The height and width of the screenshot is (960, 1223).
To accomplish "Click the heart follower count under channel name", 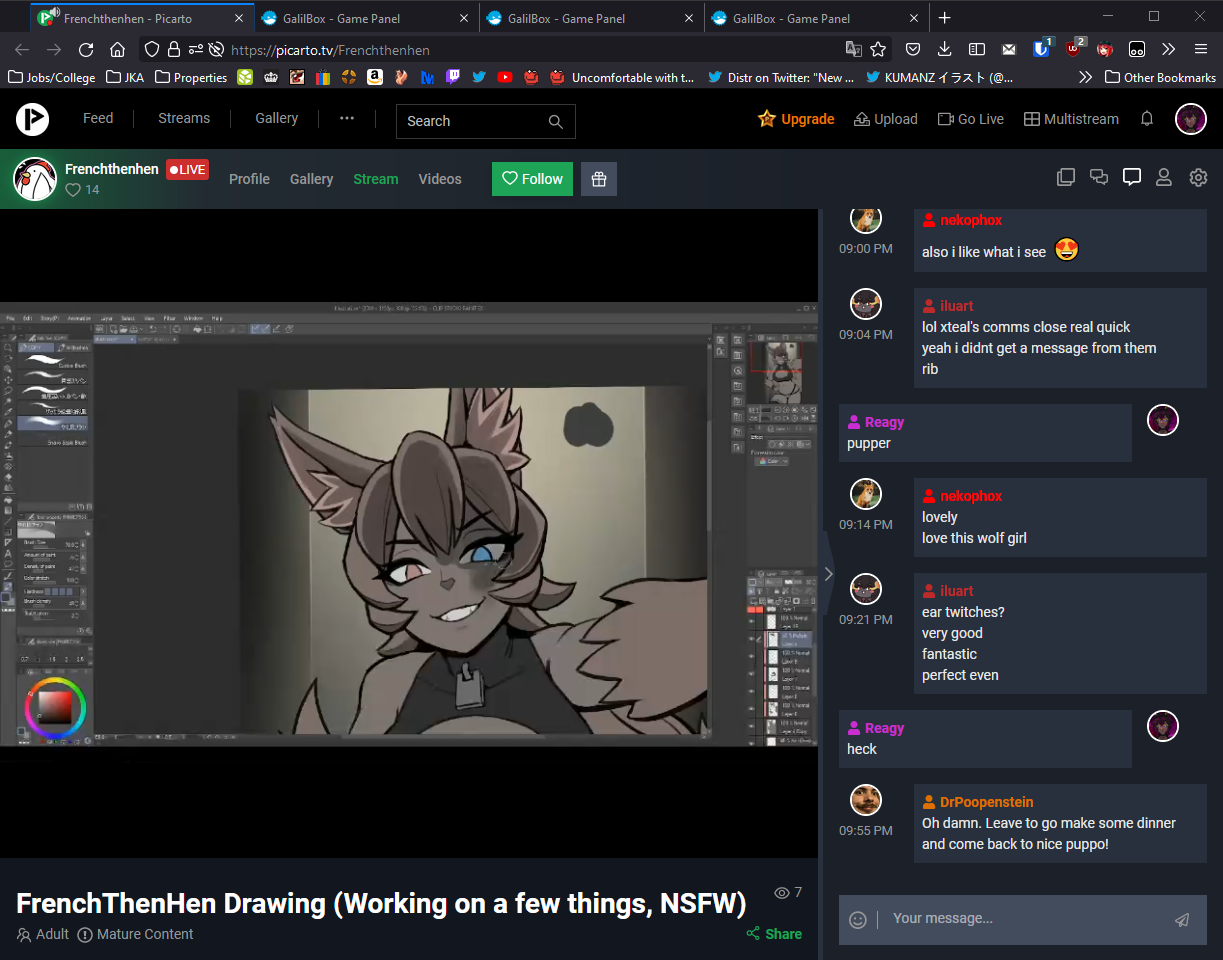I will pos(82,190).
